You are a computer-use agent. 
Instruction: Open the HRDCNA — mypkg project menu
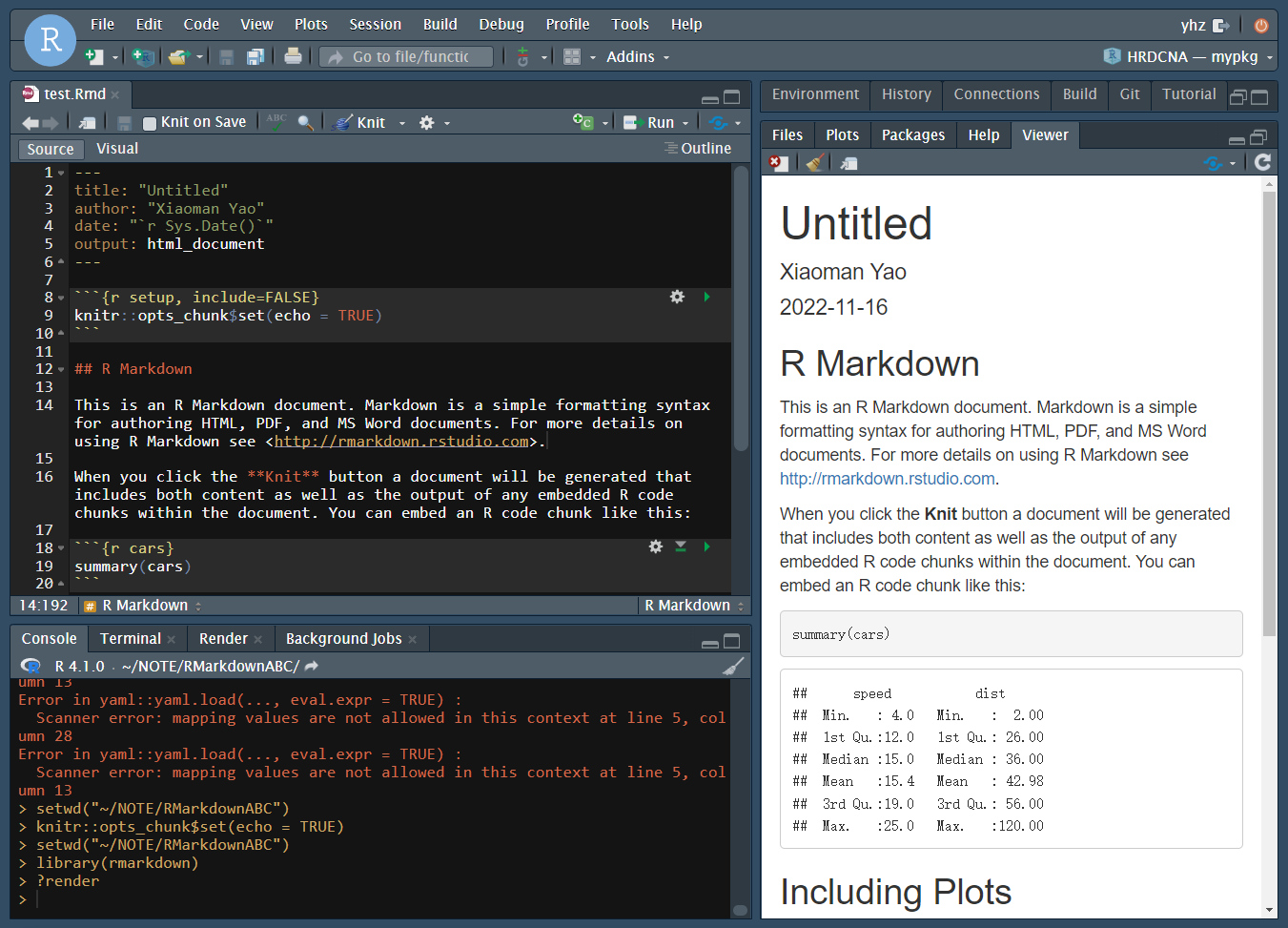(x=1189, y=57)
